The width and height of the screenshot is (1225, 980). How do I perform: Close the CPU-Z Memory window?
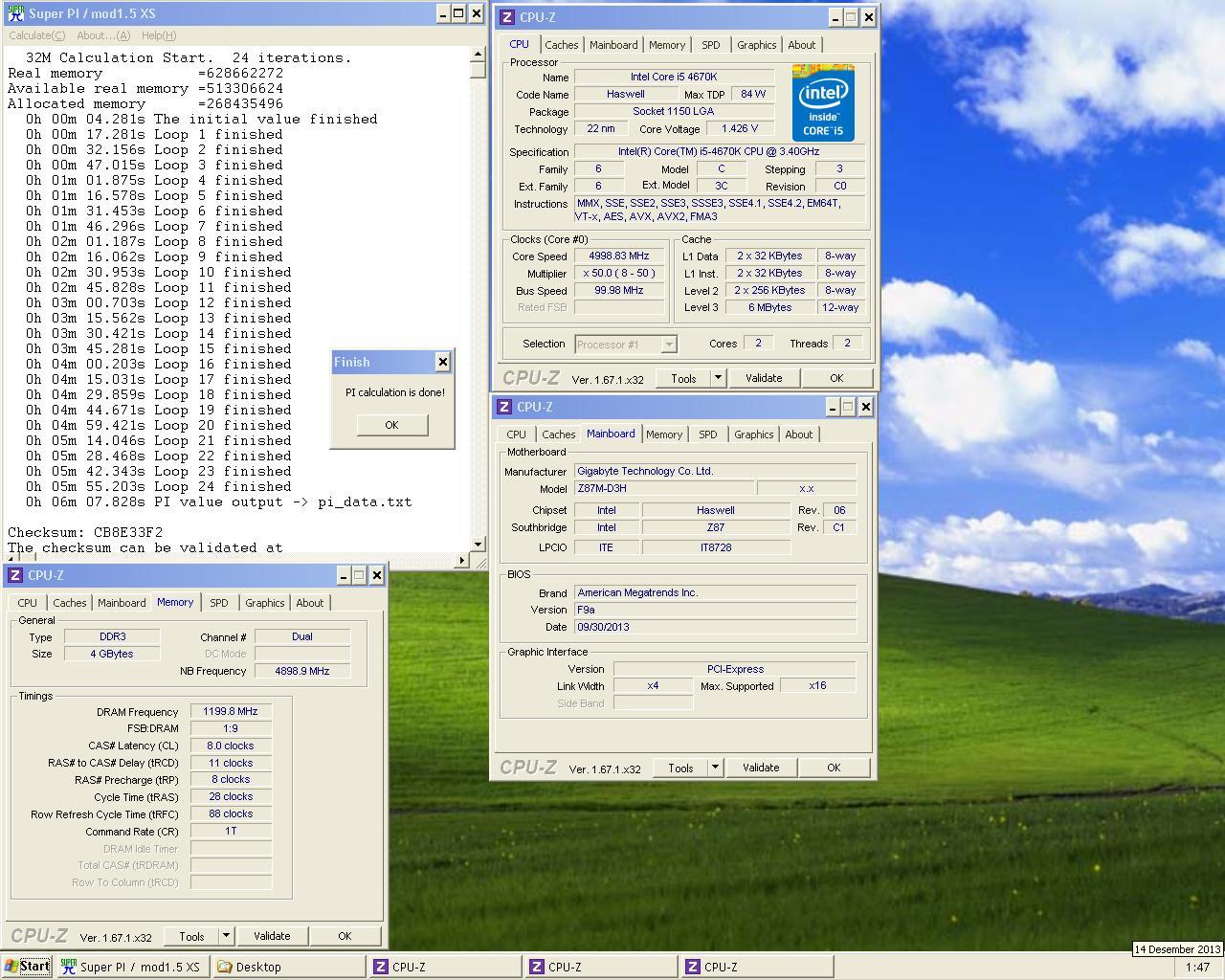[376, 575]
